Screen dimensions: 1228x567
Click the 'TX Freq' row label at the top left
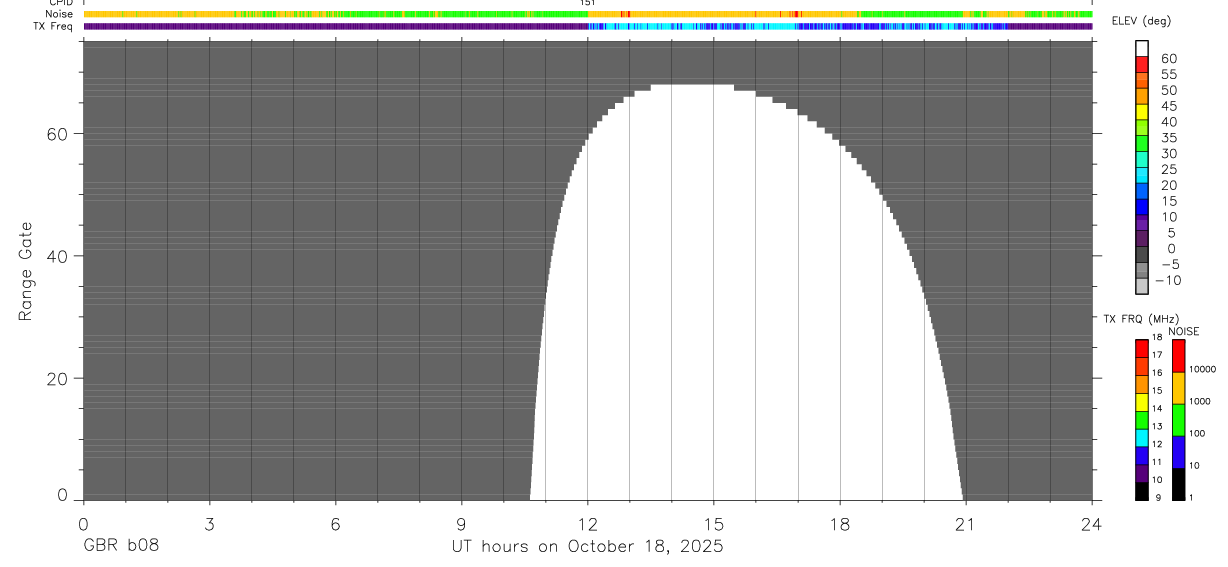click(53, 26)
